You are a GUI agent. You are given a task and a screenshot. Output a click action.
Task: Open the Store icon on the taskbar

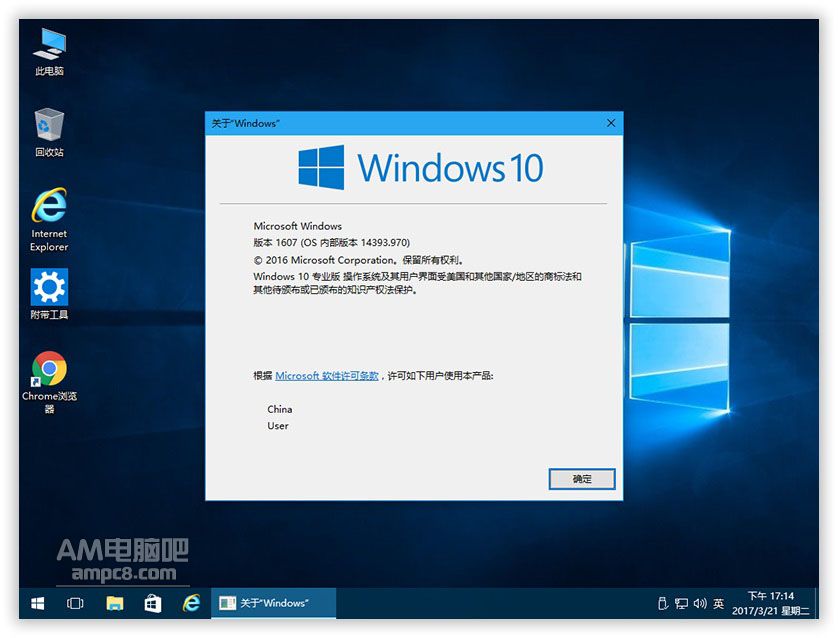point(153,603)
